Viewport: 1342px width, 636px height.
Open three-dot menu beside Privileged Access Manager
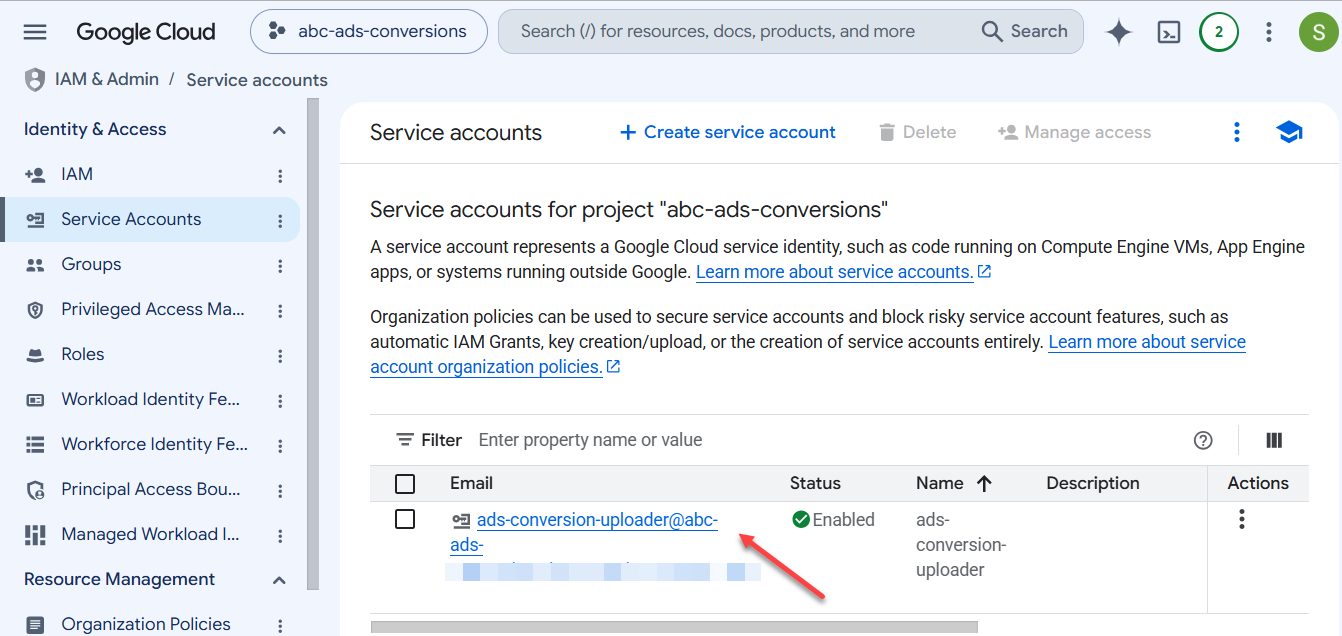(x=280, y=311)
